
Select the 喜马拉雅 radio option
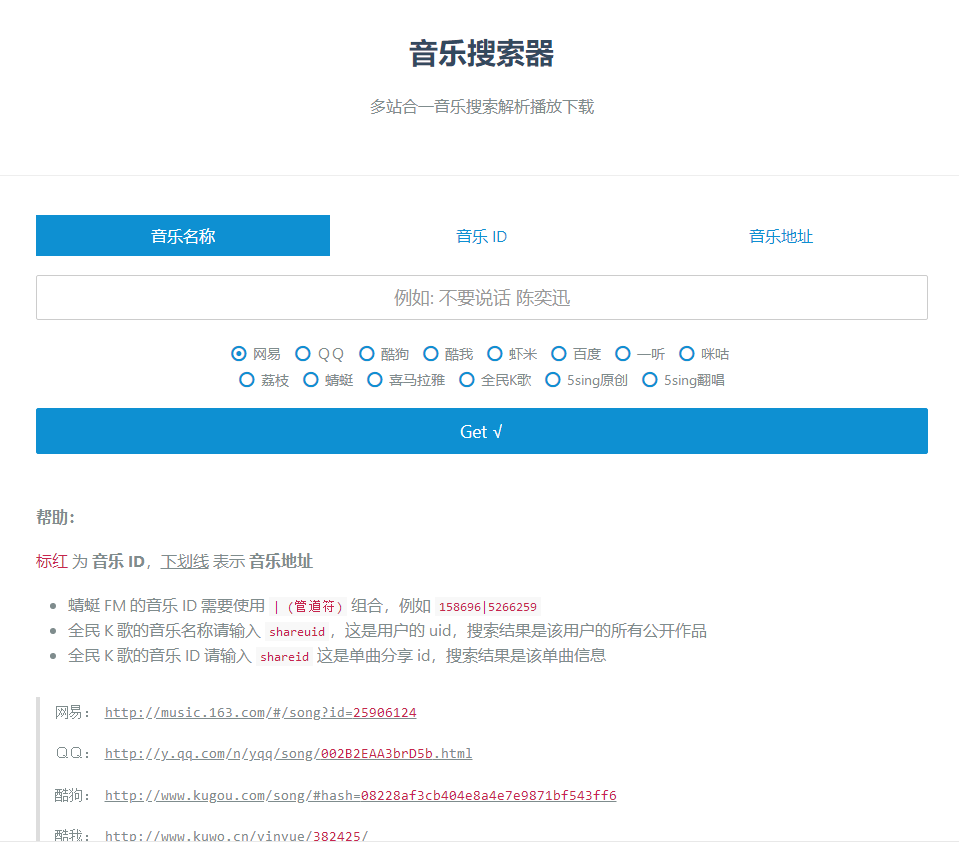(x=375, y=380)
